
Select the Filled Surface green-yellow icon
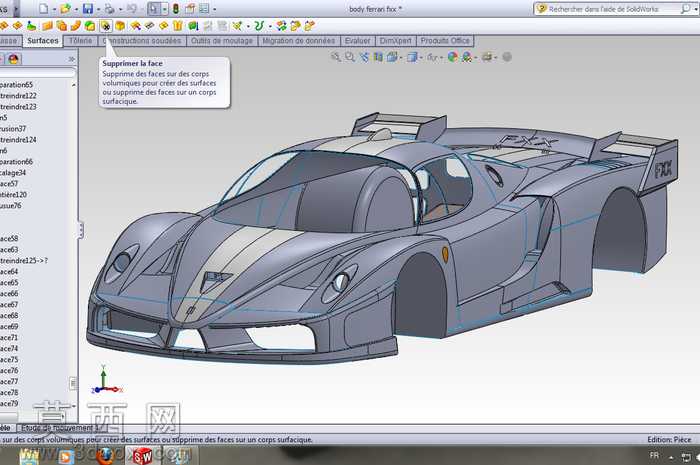point(90,26)
